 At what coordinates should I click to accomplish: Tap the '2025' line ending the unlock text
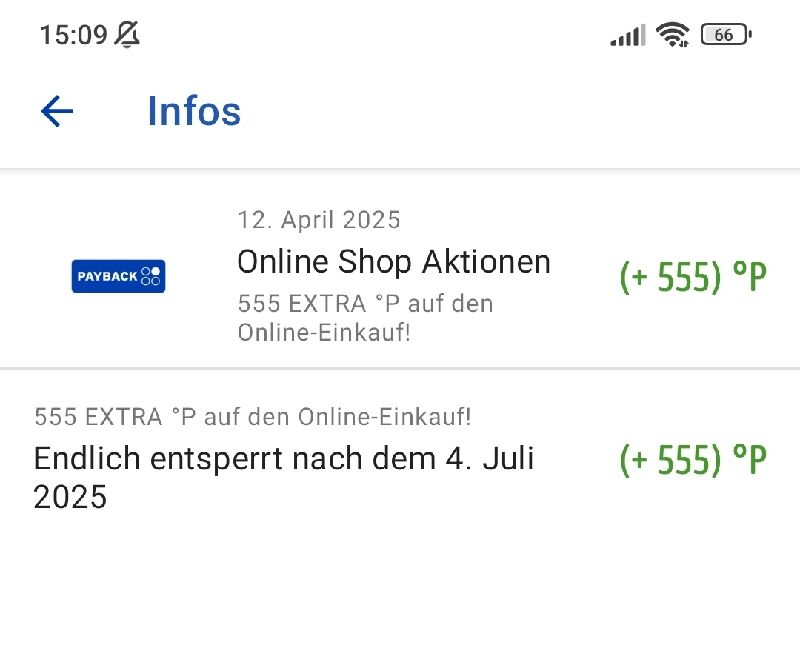click(70, 497)
